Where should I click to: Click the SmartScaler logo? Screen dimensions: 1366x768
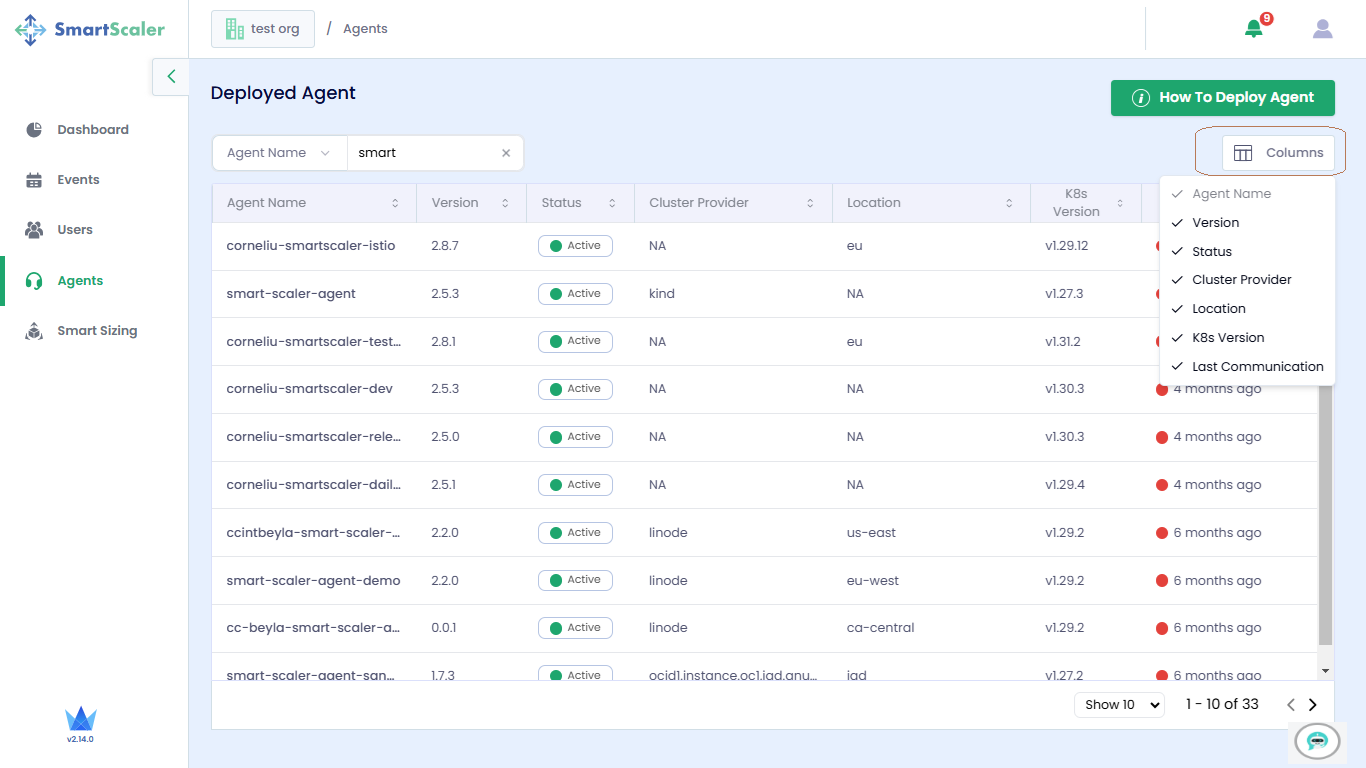(90, 29)
